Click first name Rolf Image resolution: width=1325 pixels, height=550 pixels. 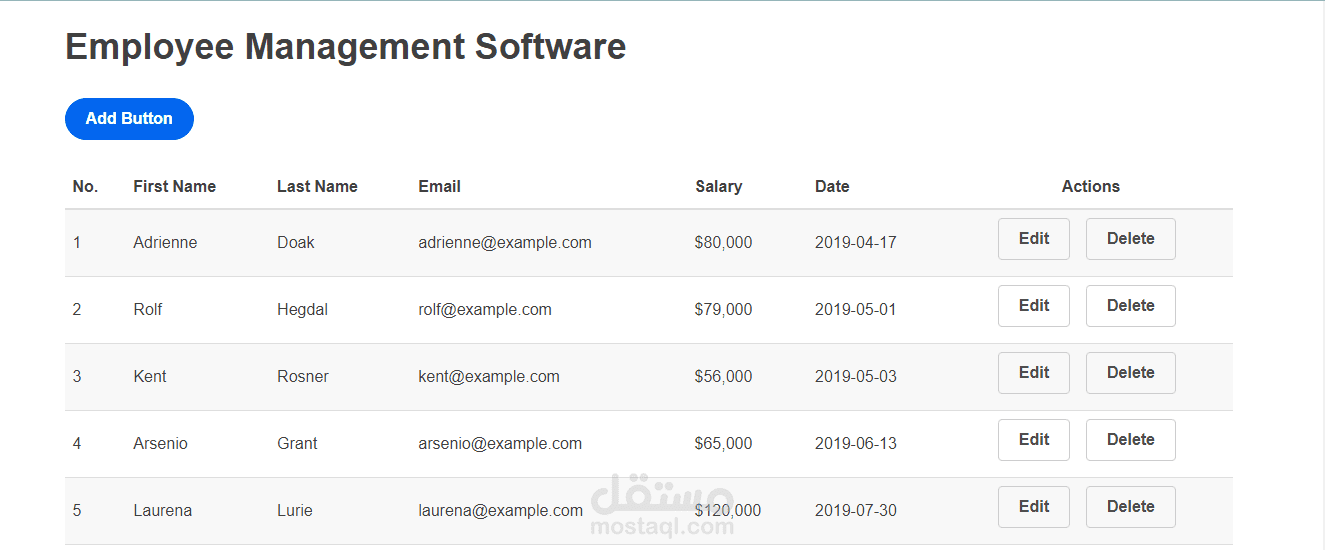pyautogui.click(x=148, y=309)
